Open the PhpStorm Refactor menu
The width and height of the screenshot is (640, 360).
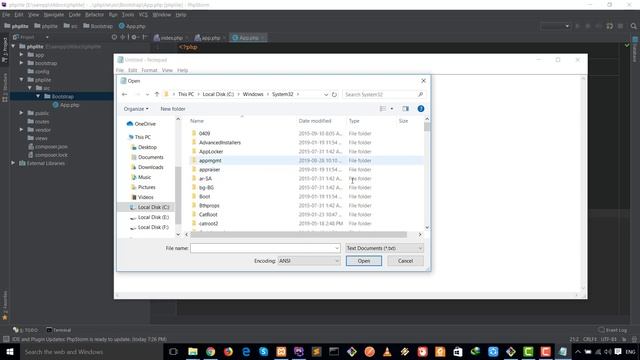click(94, 15)
